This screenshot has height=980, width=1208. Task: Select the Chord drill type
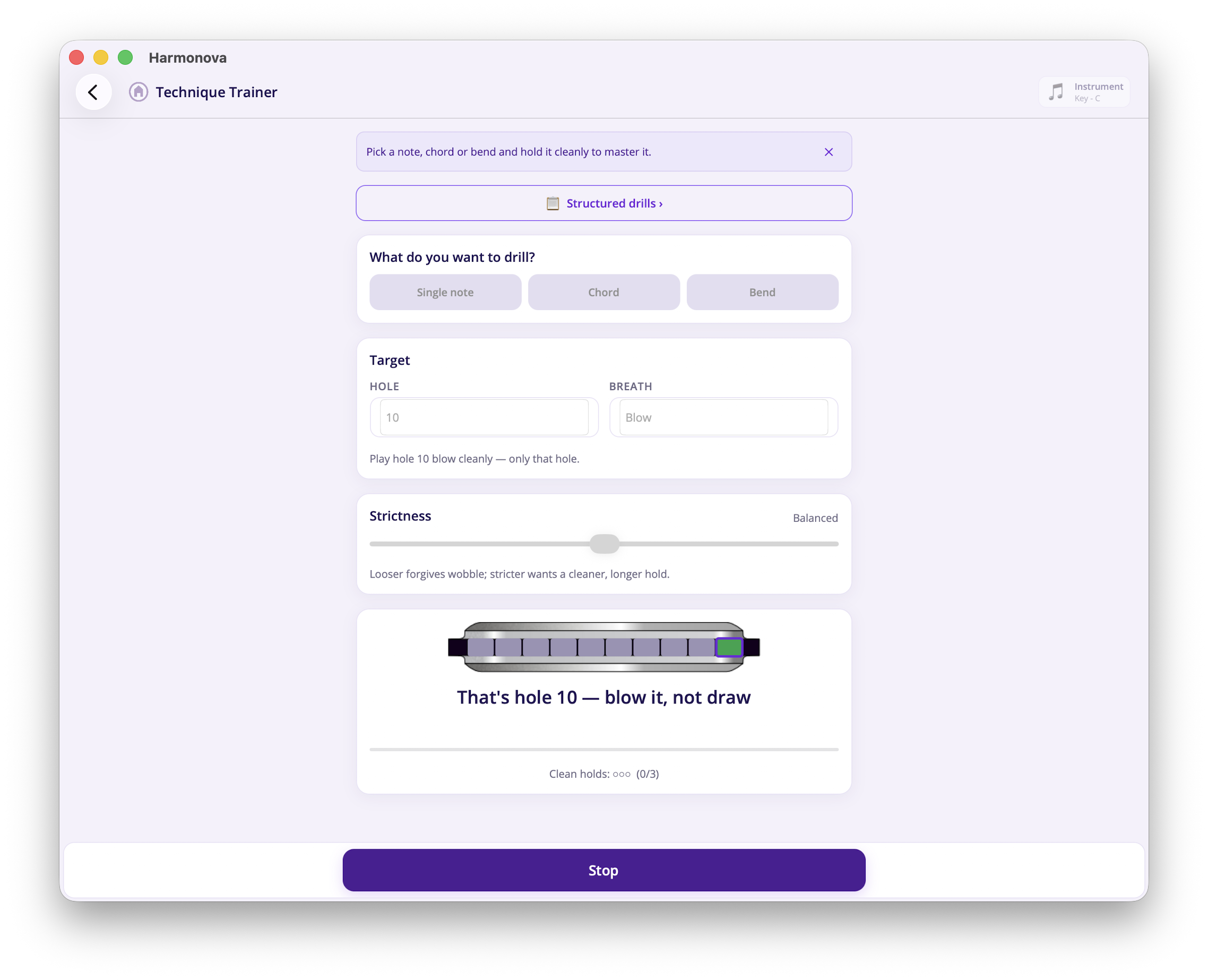pos(604,293)
